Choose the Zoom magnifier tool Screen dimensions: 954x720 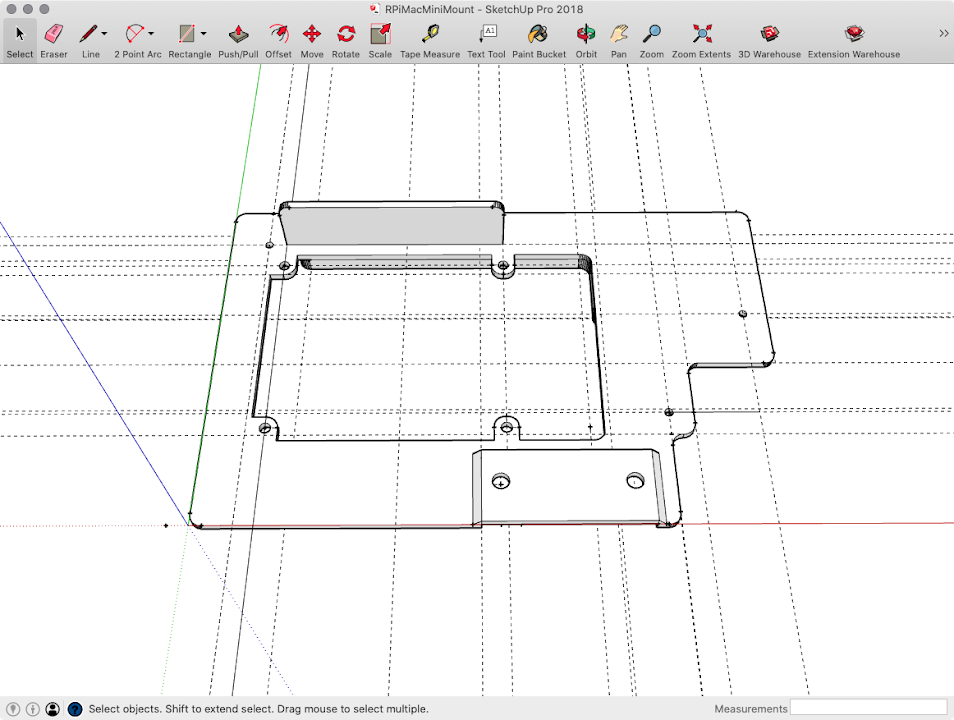coord(652,40)
